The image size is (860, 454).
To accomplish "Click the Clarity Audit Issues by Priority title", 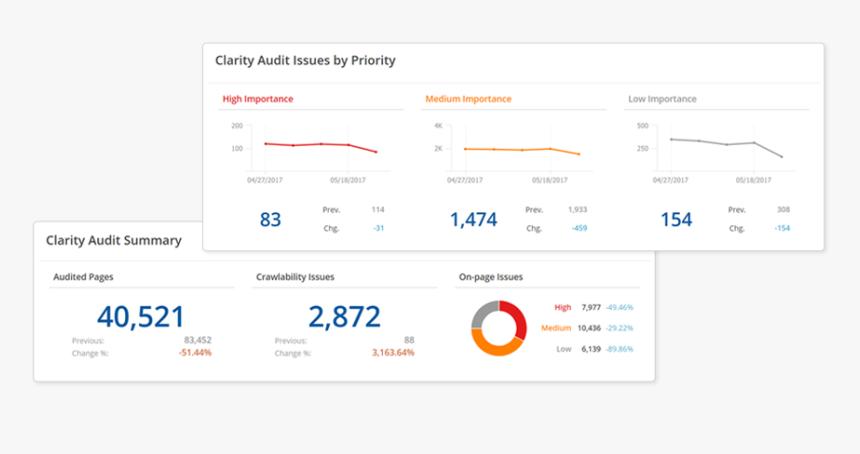I will [305, 61].
